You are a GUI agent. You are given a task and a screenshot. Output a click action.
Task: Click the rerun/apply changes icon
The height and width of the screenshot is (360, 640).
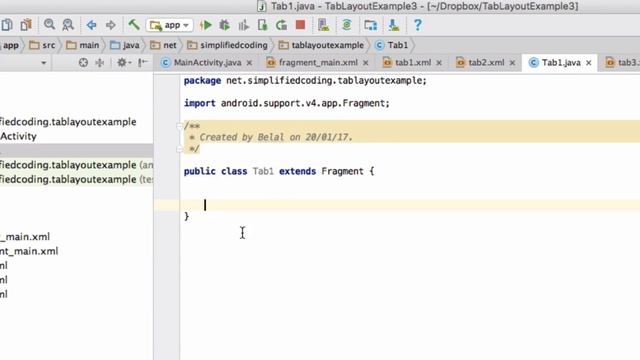coord(281,25)
